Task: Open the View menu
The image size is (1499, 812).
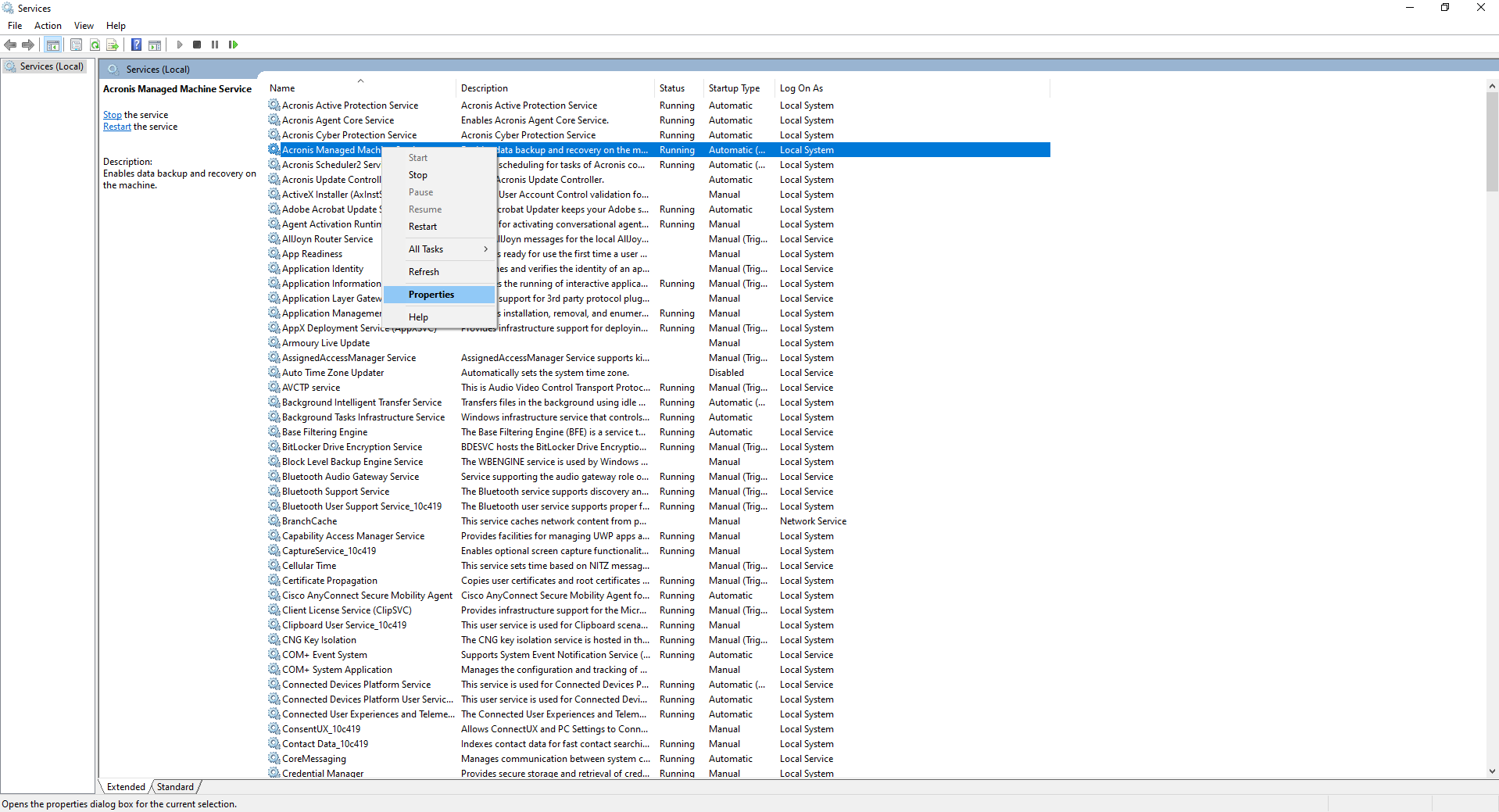Action: coord(84,26)
